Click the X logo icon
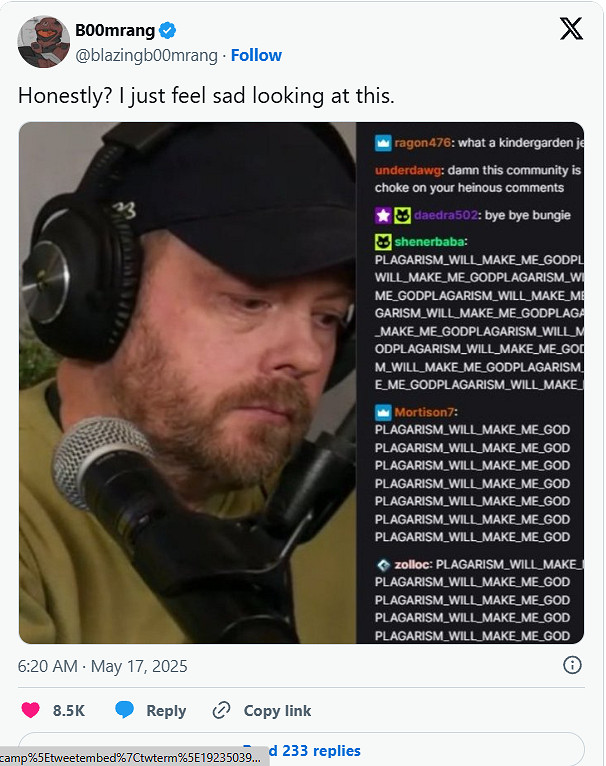 (571, 28)
